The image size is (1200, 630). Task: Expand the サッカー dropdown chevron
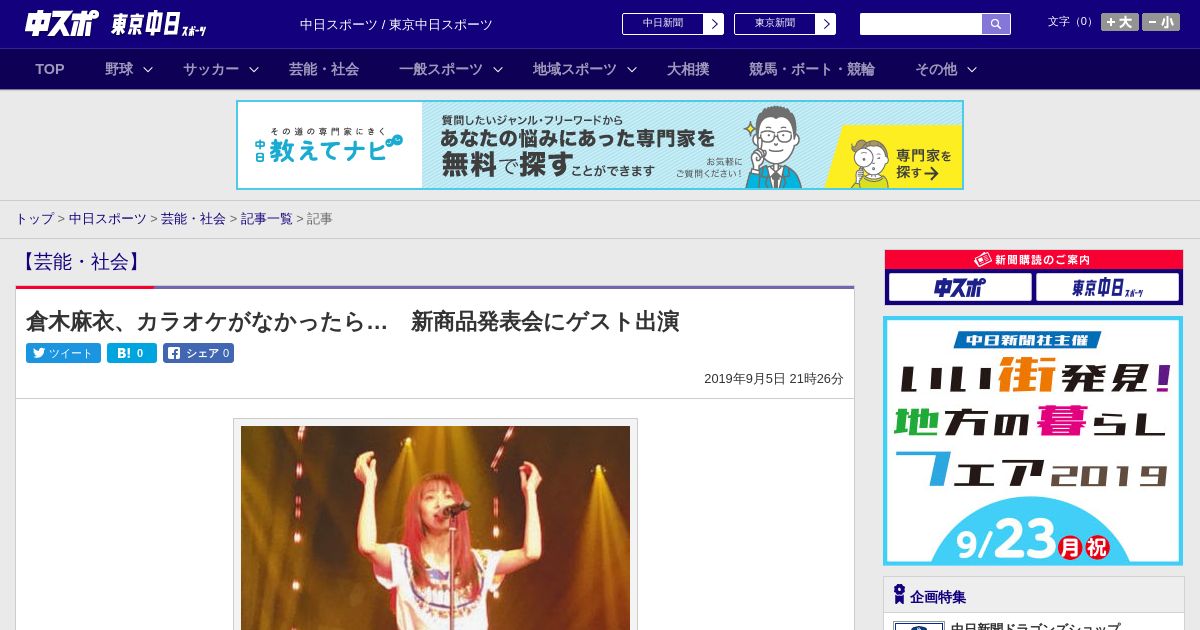(254, 69)
